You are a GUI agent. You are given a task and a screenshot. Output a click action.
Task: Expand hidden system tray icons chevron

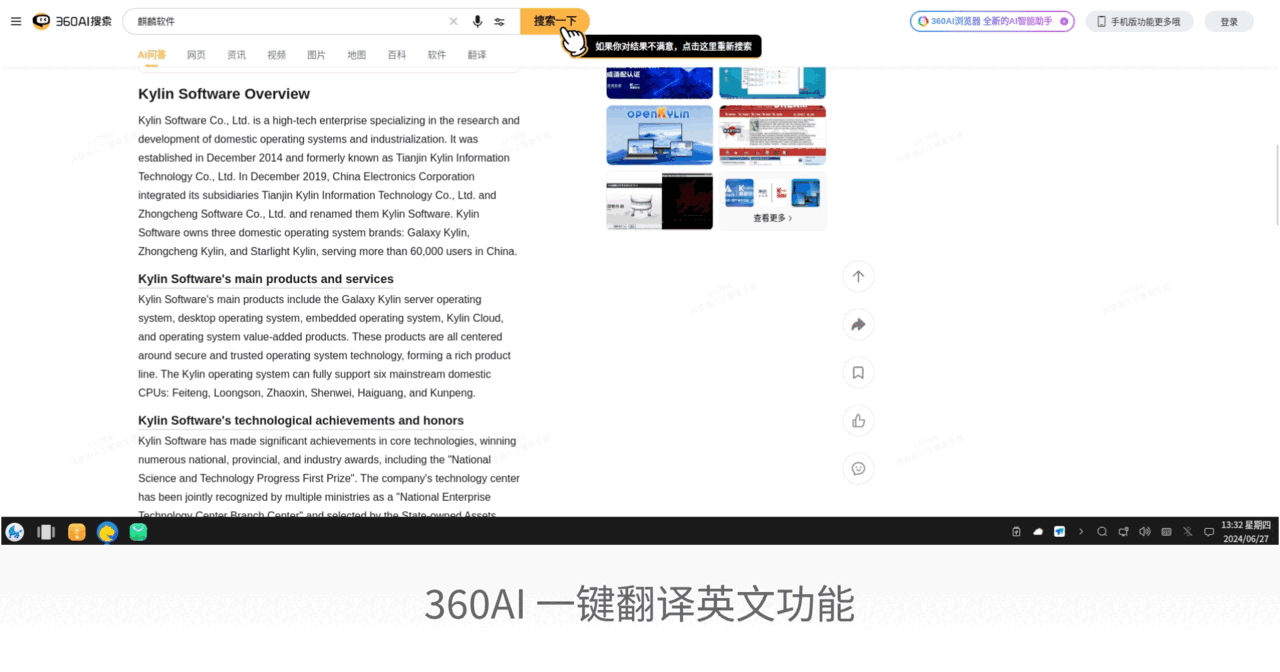(1081, 532)
